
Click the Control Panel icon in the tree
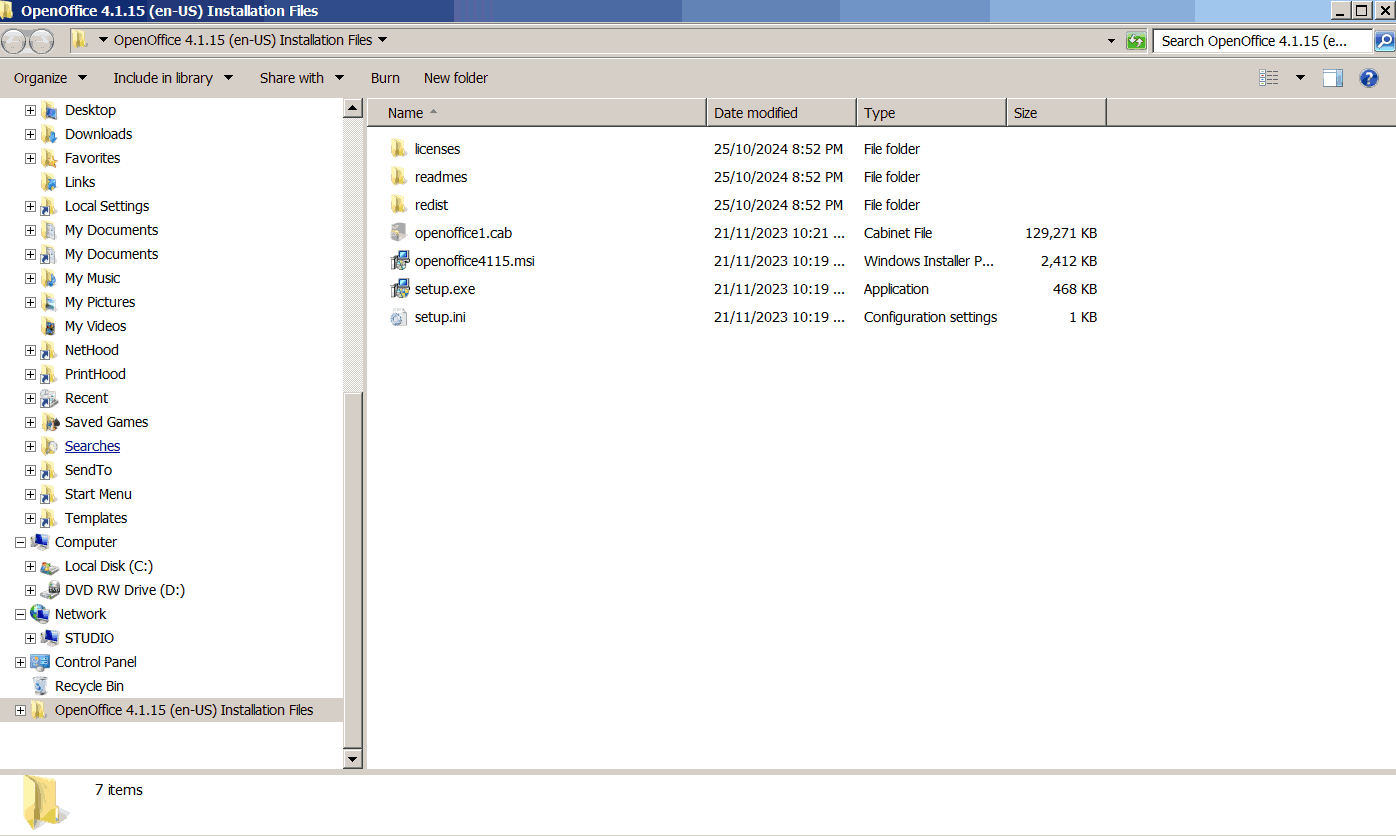40,662
